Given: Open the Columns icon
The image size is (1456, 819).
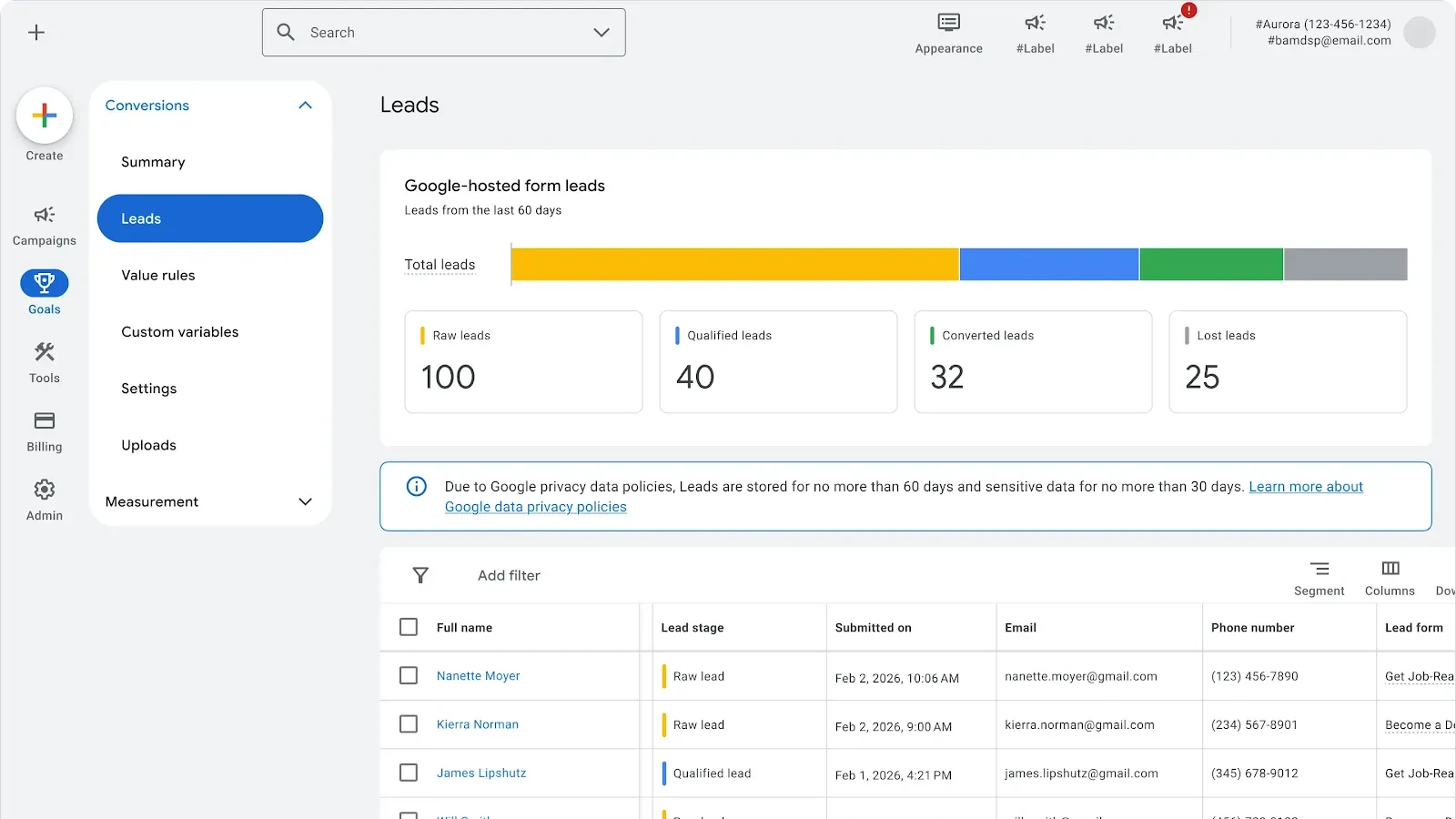Looking at the screenshot, I should tap(1390, 569).
